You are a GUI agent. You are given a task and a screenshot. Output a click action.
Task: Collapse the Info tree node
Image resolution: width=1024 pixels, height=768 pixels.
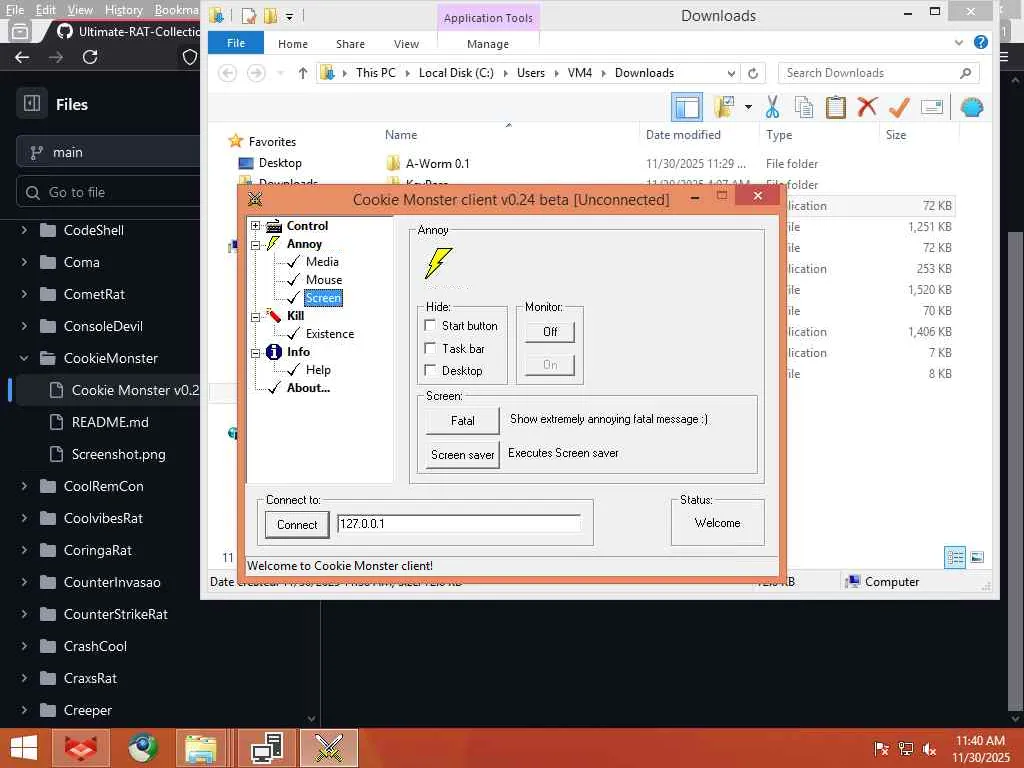[x=255, y=353]
